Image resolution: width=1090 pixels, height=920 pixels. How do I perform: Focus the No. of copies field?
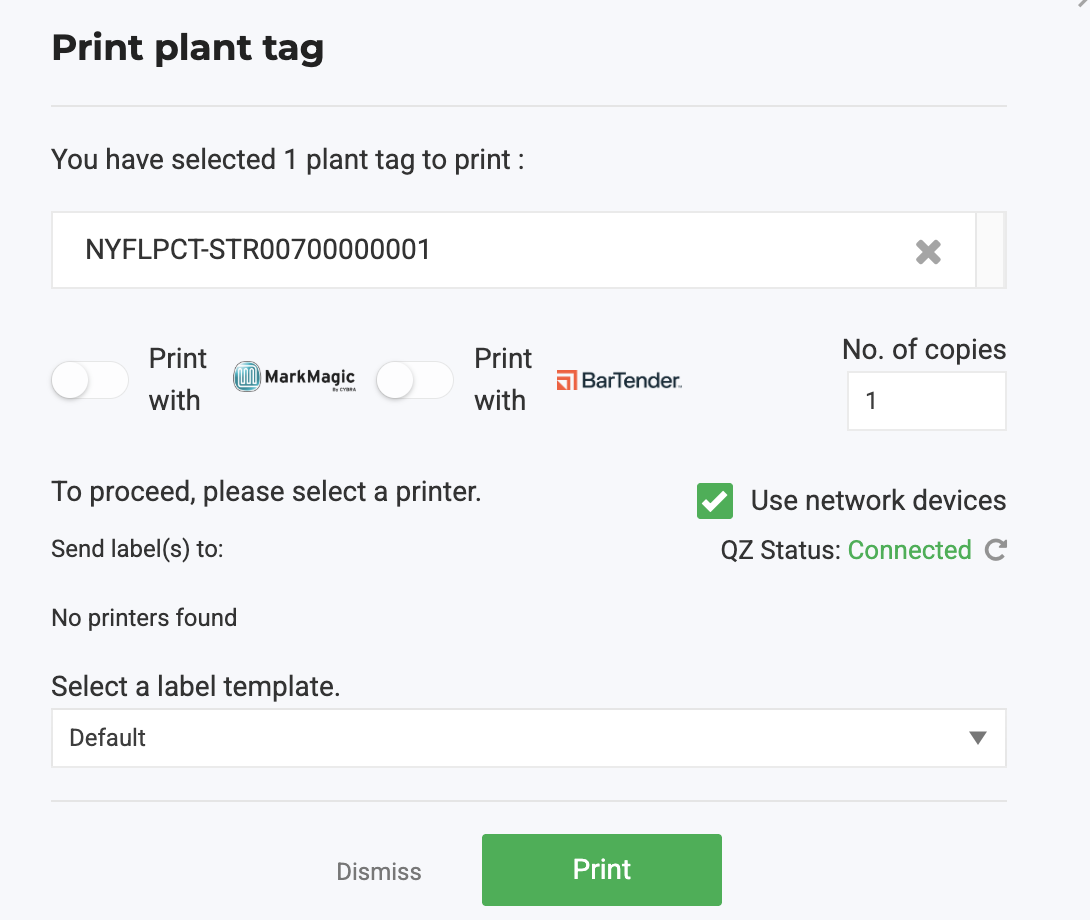[927, 401]
